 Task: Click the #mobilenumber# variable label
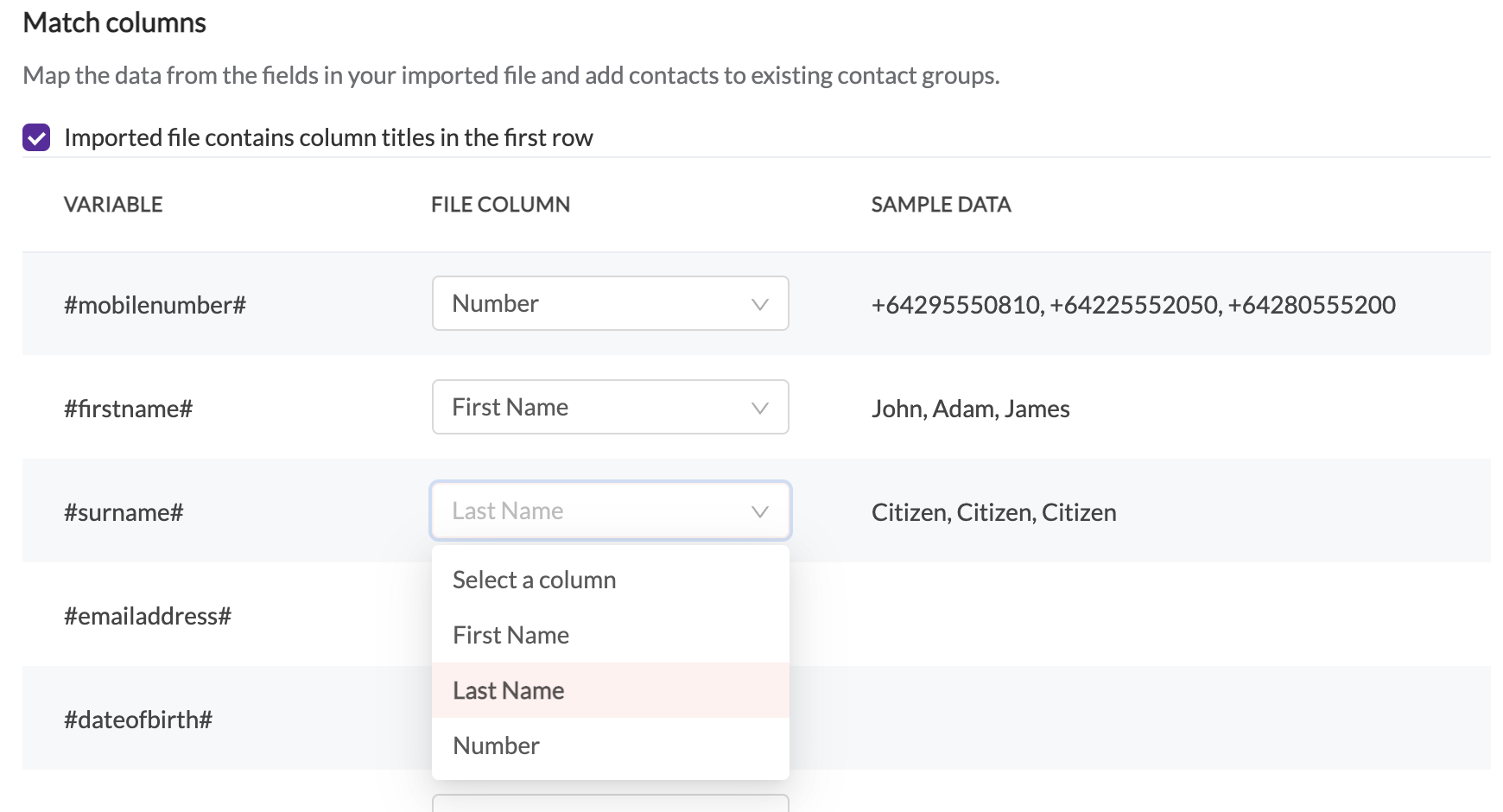click(x=155, y=305)
